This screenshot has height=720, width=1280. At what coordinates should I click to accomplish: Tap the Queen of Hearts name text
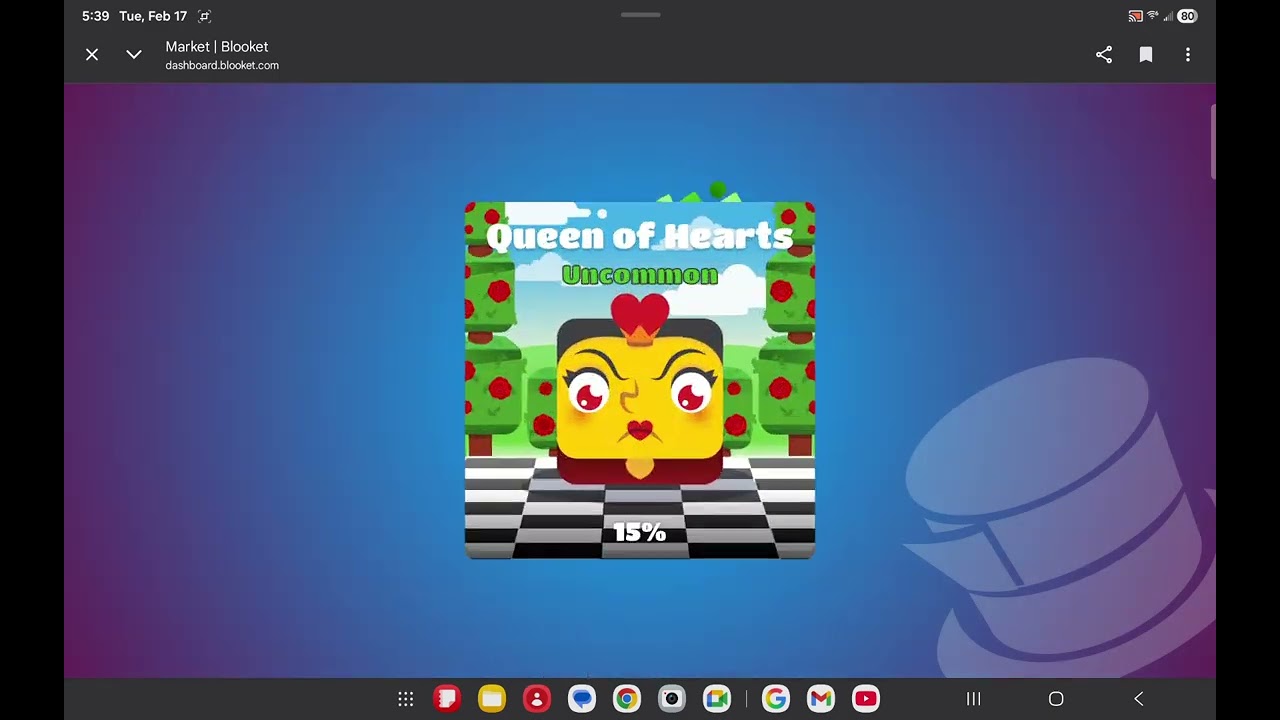[640, 236]
